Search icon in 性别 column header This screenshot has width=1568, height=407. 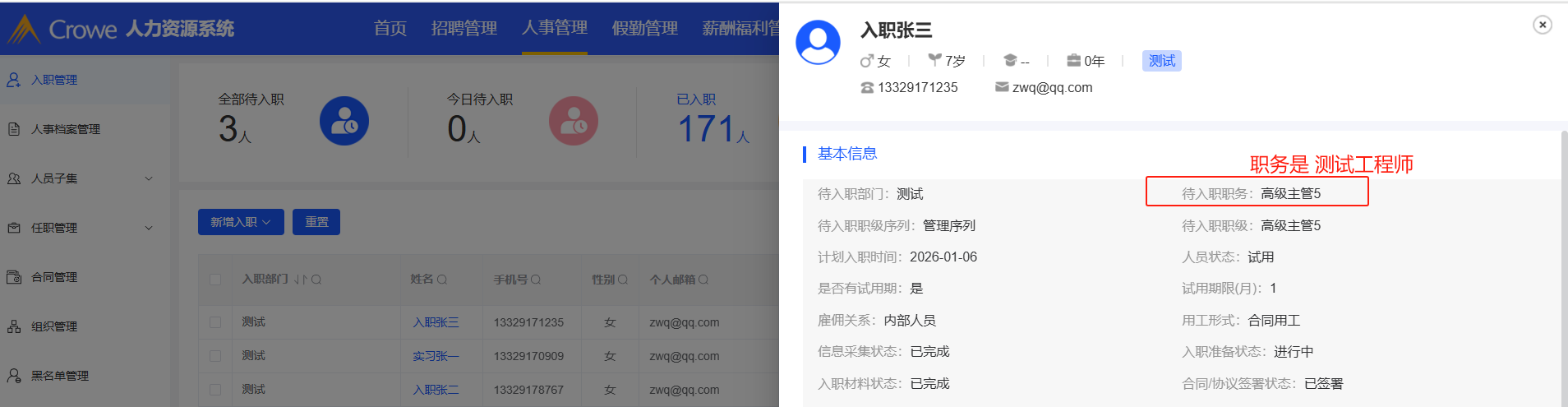623,280
